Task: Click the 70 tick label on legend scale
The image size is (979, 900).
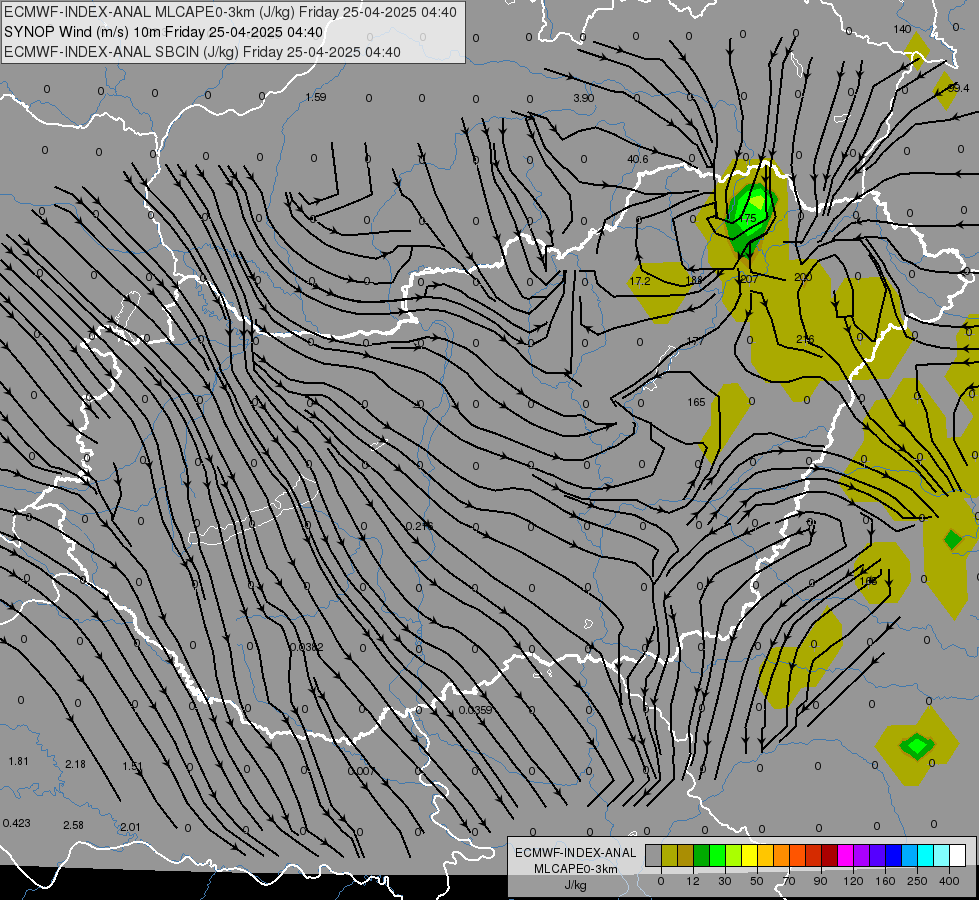Action: tap(789, 881)
